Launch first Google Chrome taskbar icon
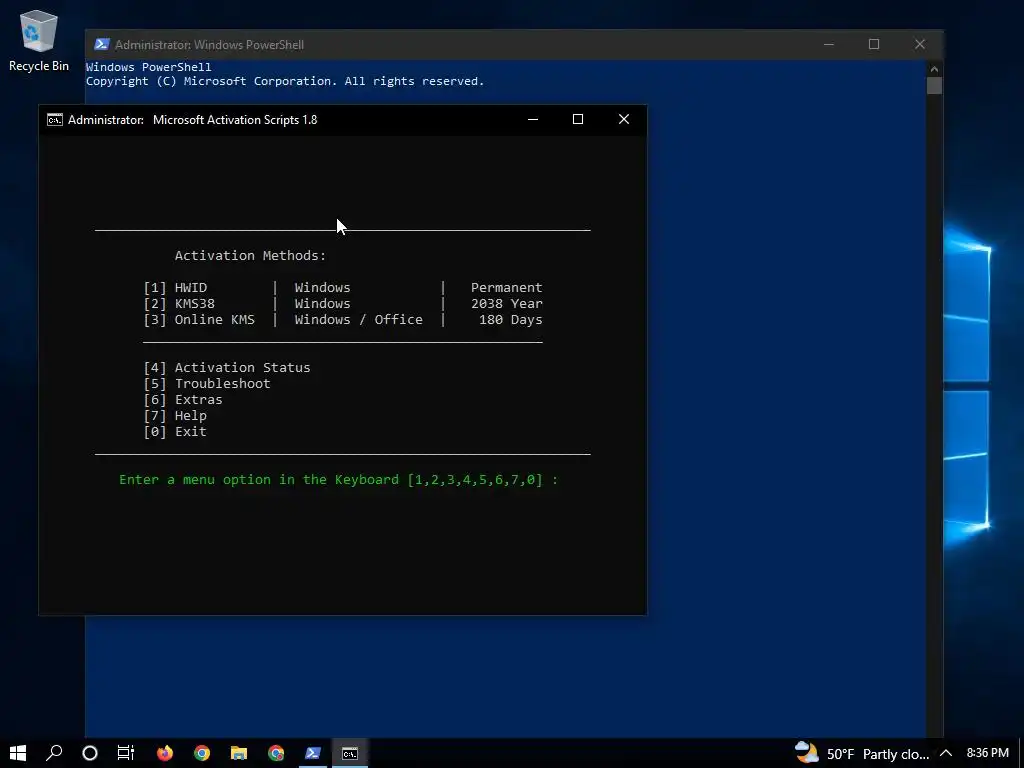The image size is (1024, 768). click(x=202, y=753)
